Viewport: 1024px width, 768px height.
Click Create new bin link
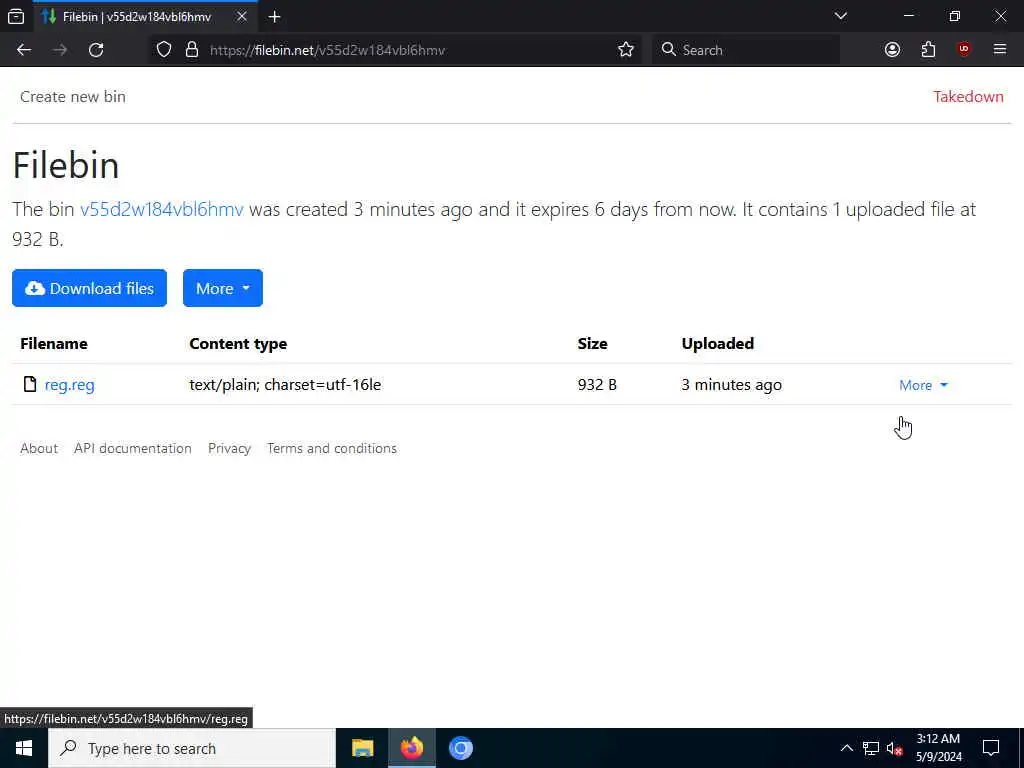pos(72,97)
